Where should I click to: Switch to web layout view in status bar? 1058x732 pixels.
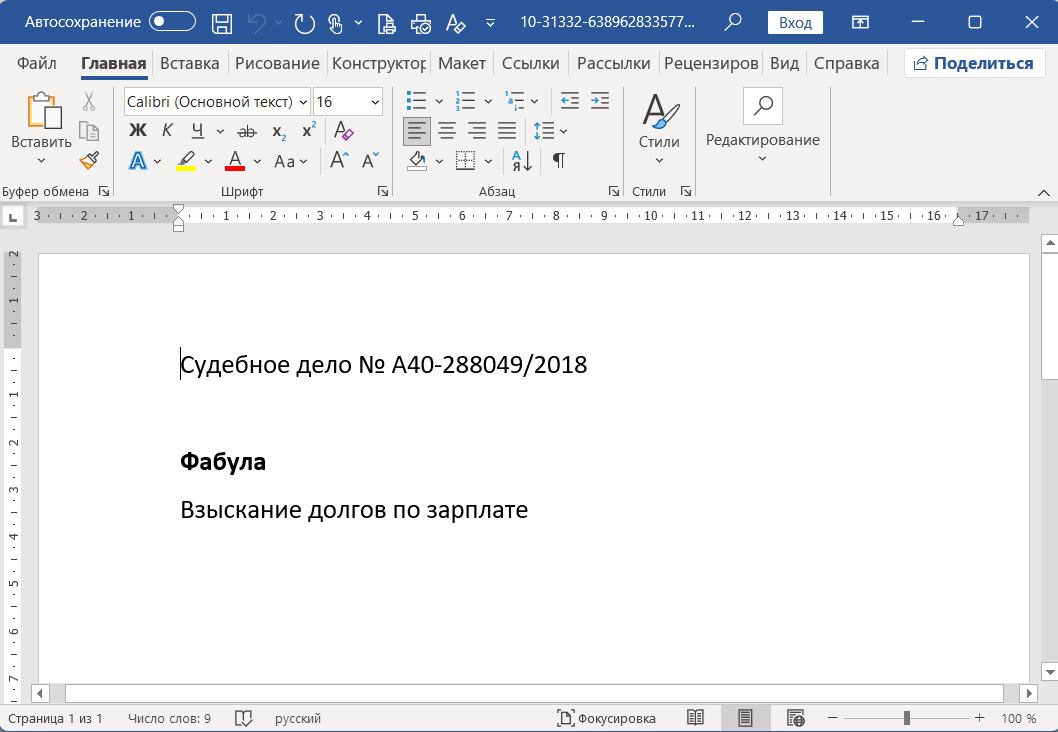(x=796, y=717)
